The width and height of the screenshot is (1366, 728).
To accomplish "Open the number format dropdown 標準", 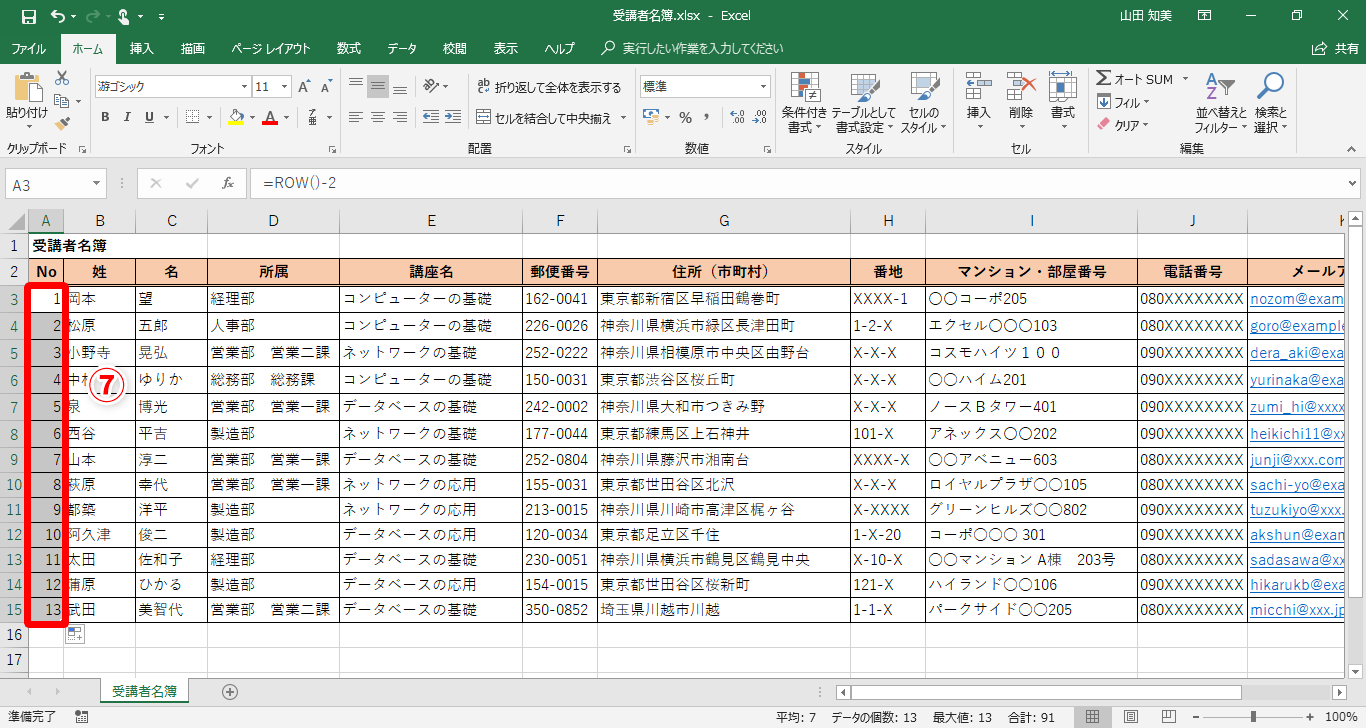I will (x=763, y=87).
